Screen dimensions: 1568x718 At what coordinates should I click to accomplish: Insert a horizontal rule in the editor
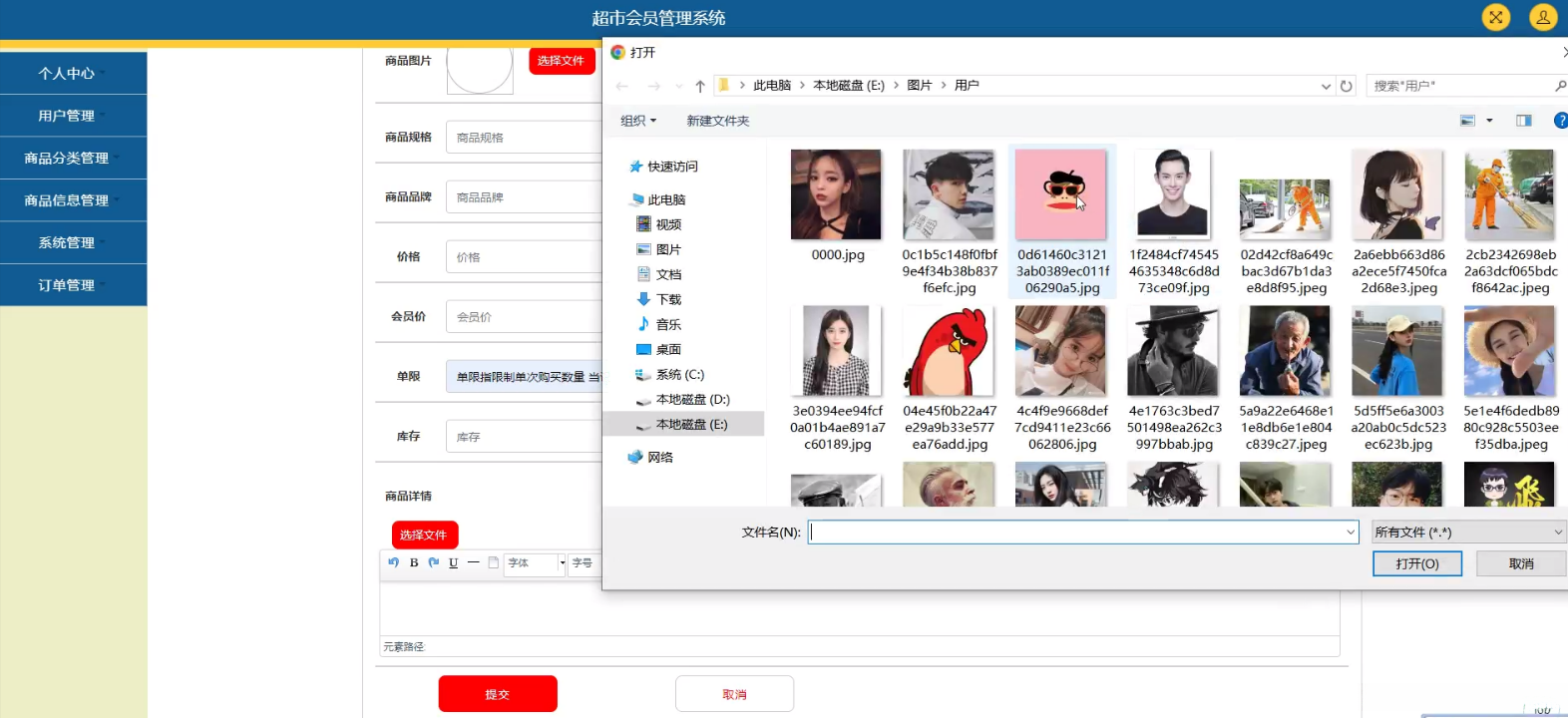(x=474, y=562)
